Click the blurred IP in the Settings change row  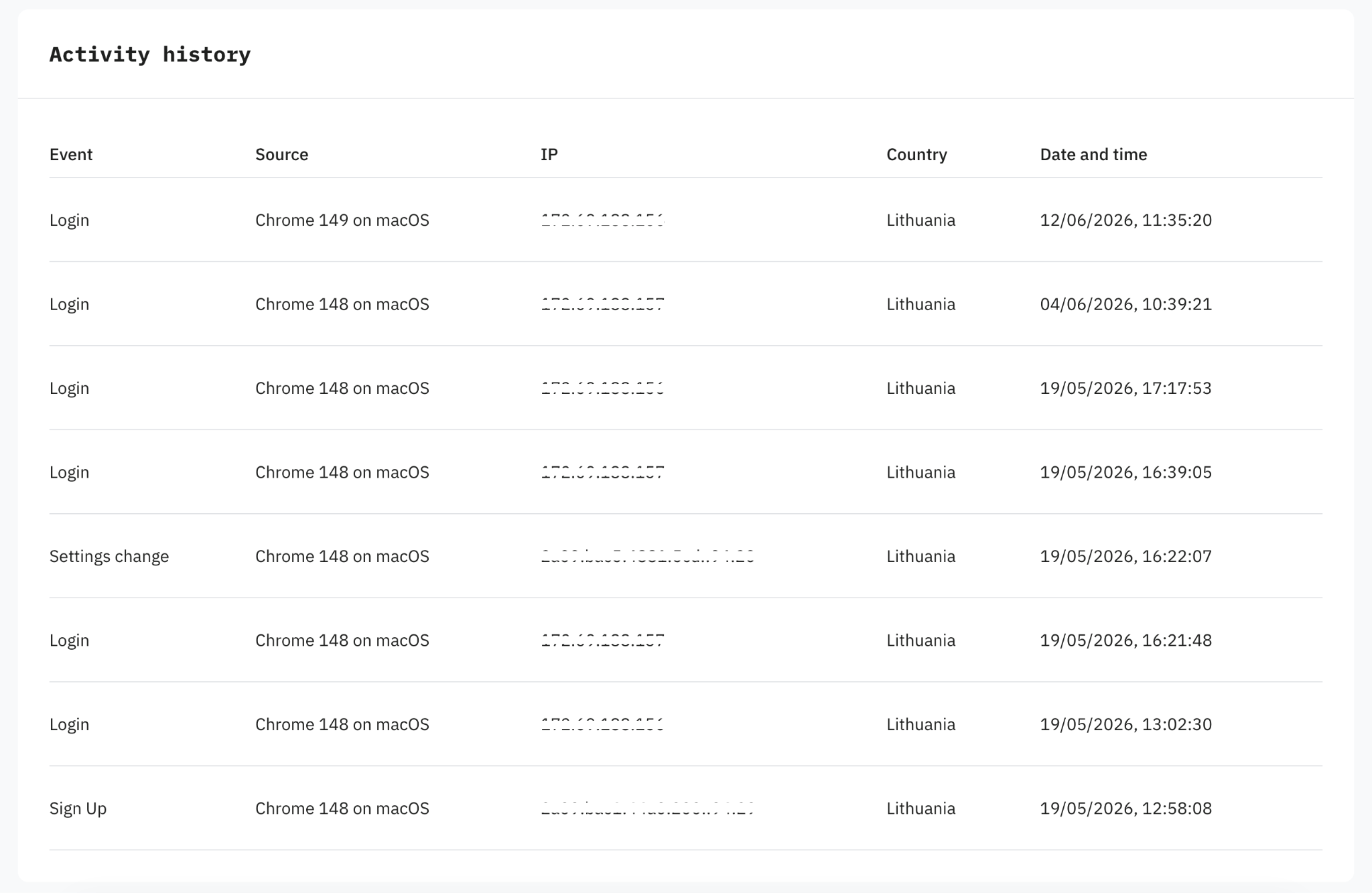pyautogui.click(x=648, y=557)
